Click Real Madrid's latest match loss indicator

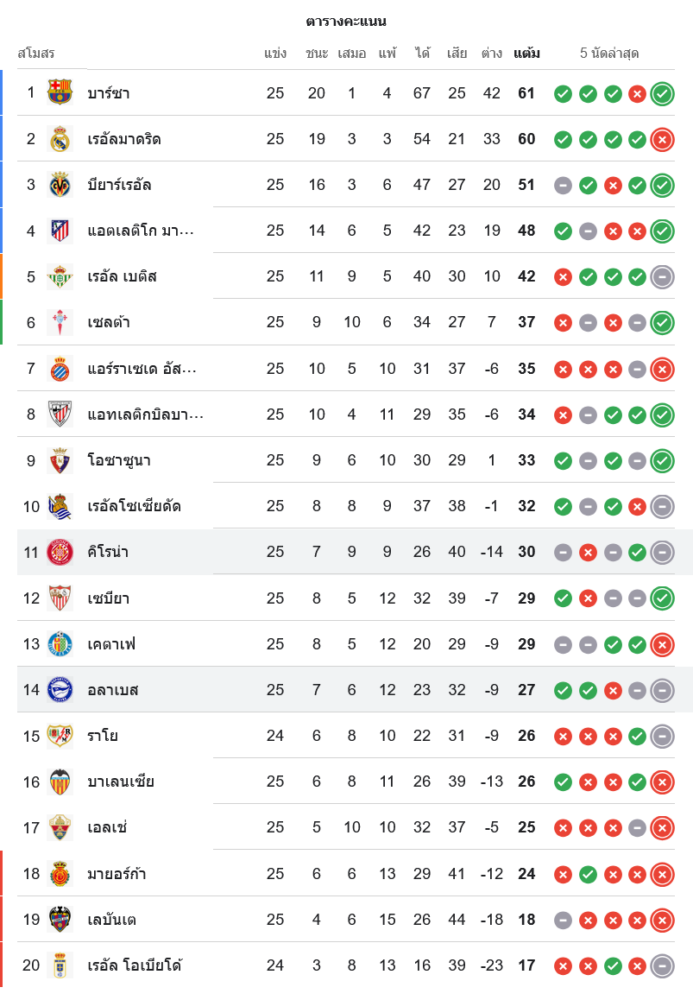pos(661,140)
